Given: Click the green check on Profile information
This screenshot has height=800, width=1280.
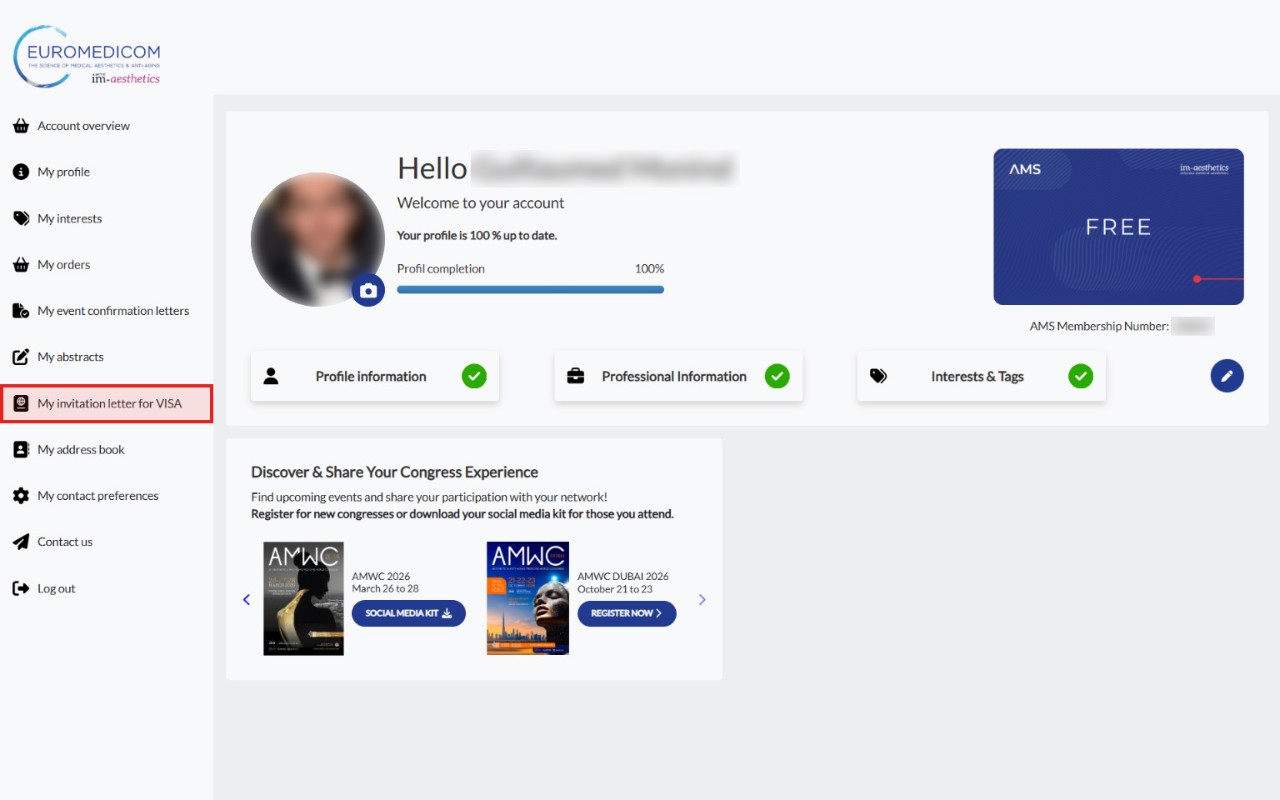Looking at the screenshot, I should (x=474, y=376).
